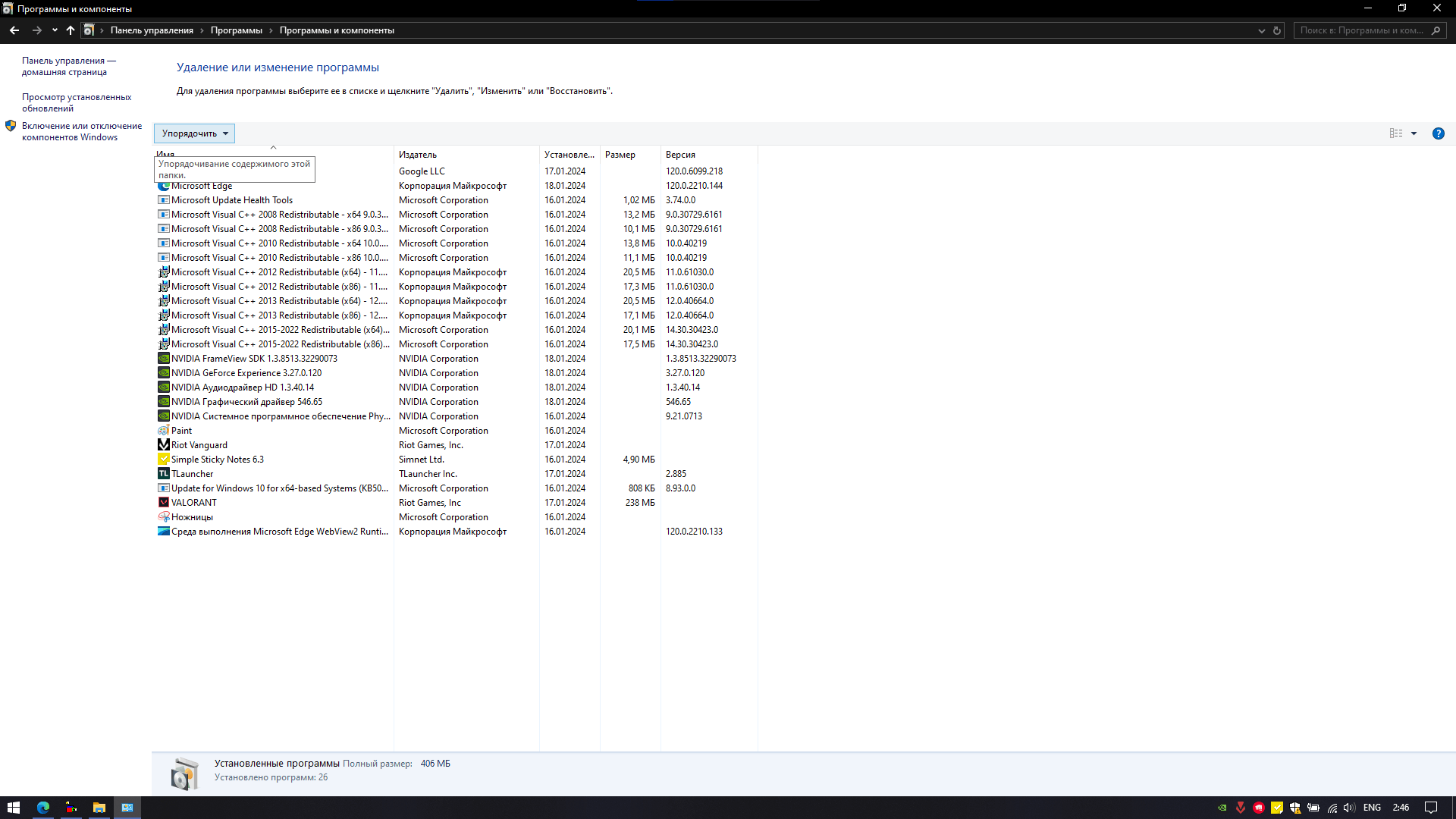This screenshot has height=819, width=1456.
Task: Sort by the Размер column header
Action: click(630, 155)
